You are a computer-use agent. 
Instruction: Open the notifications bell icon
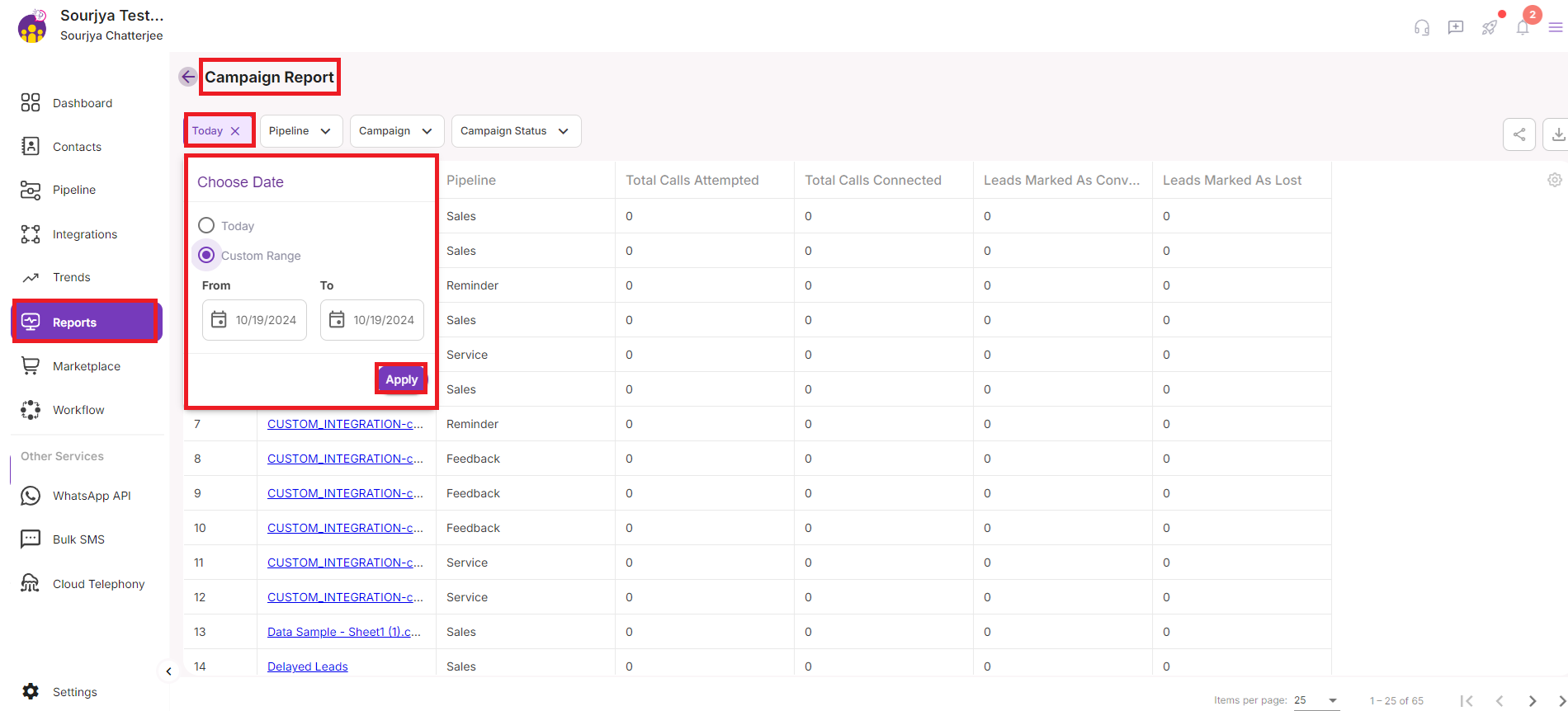point(1523,28)
